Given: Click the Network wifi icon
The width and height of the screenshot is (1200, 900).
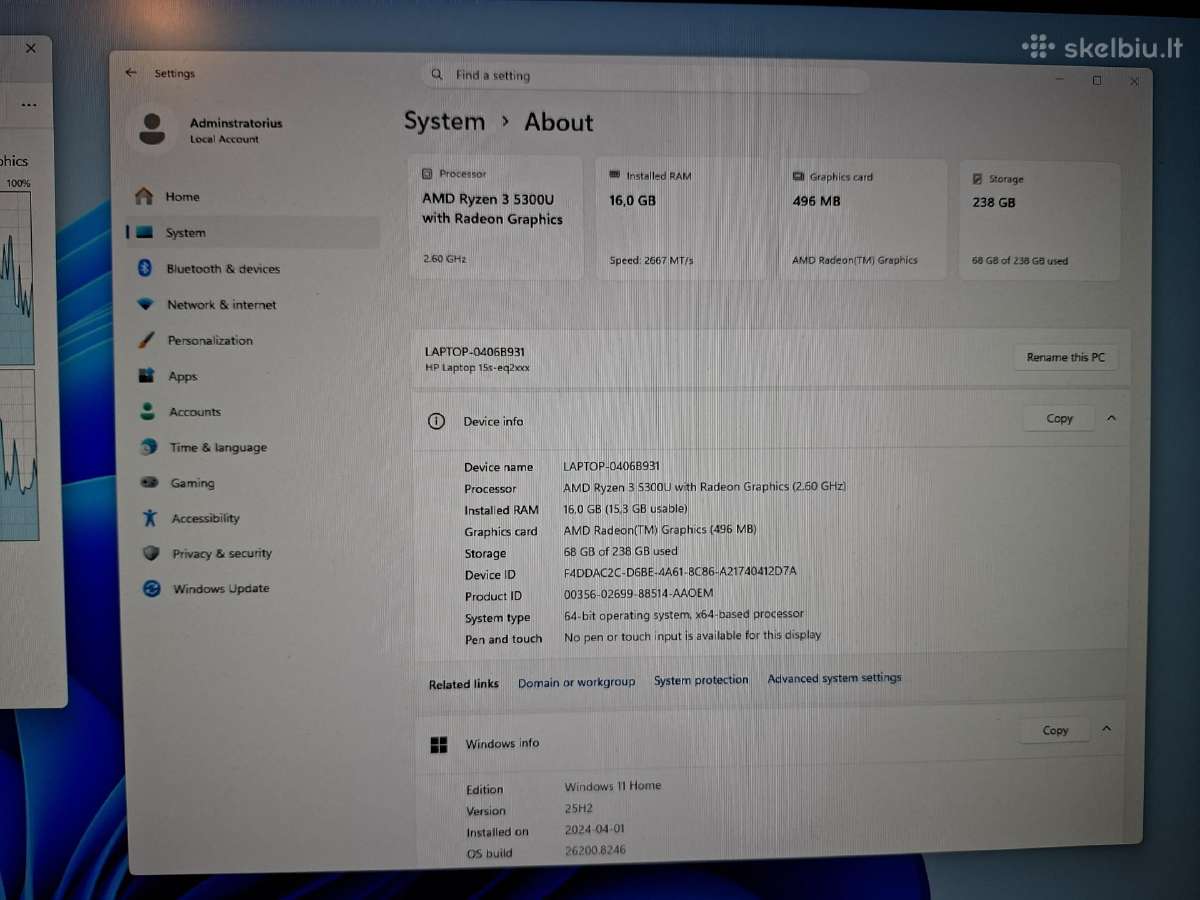Looking at the screenshot, I should click(x=146, y=304).
